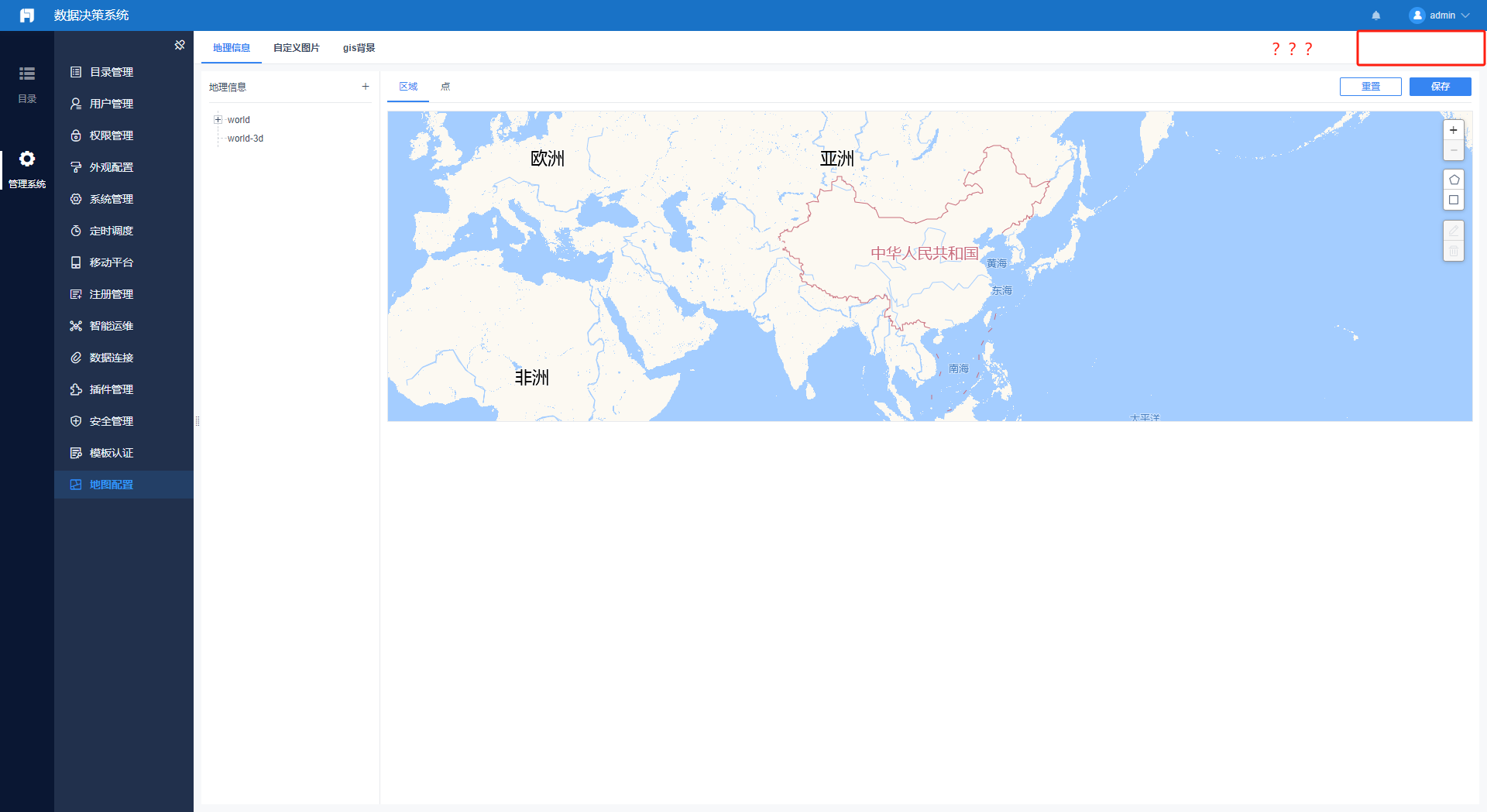Image resolution: width=1487 pixels, height=812 pixels.
Task: Open 用户管理 in the sidebar menu
Action: tap(112, 104)
